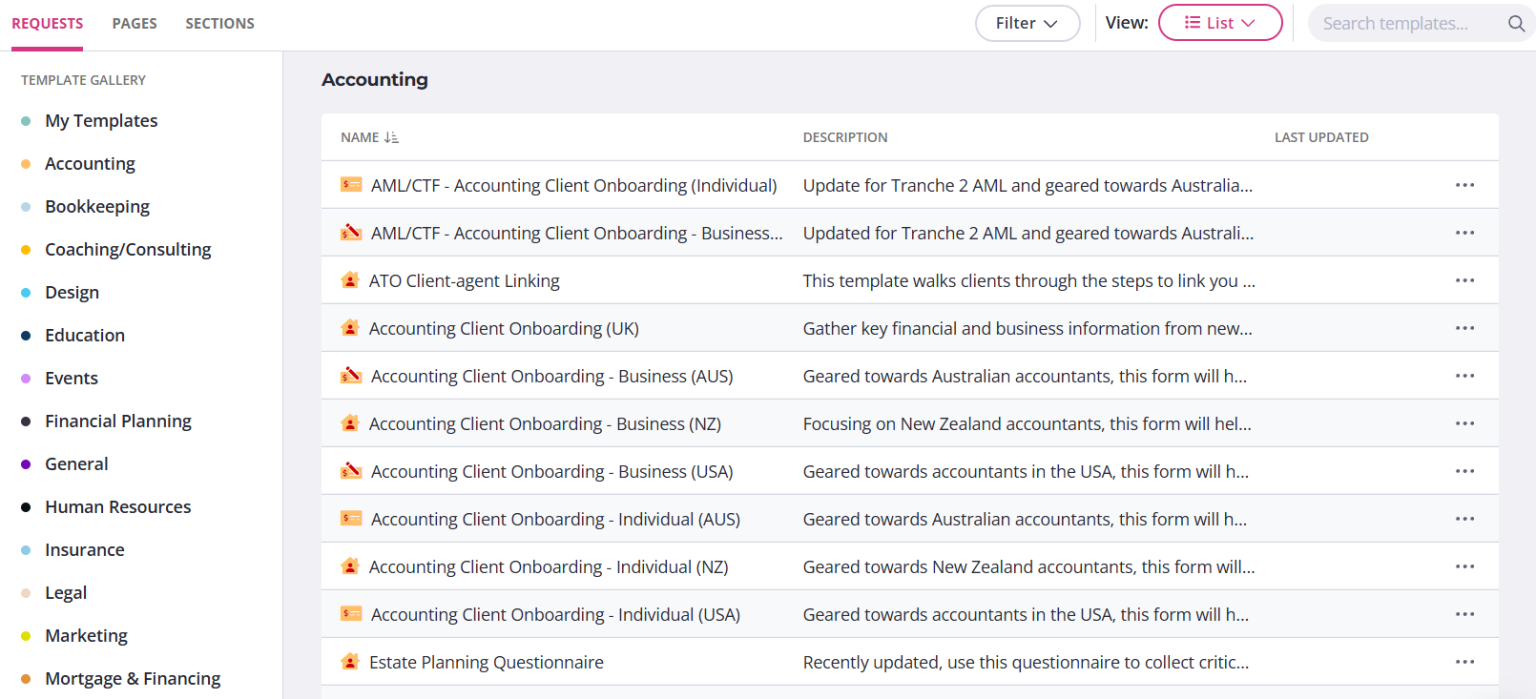The width and height of the screenshot is (1536, 699).
Task: Open Accounting Client Onboarding - Individual (NZ)
Action: click(x=548, y=567)
